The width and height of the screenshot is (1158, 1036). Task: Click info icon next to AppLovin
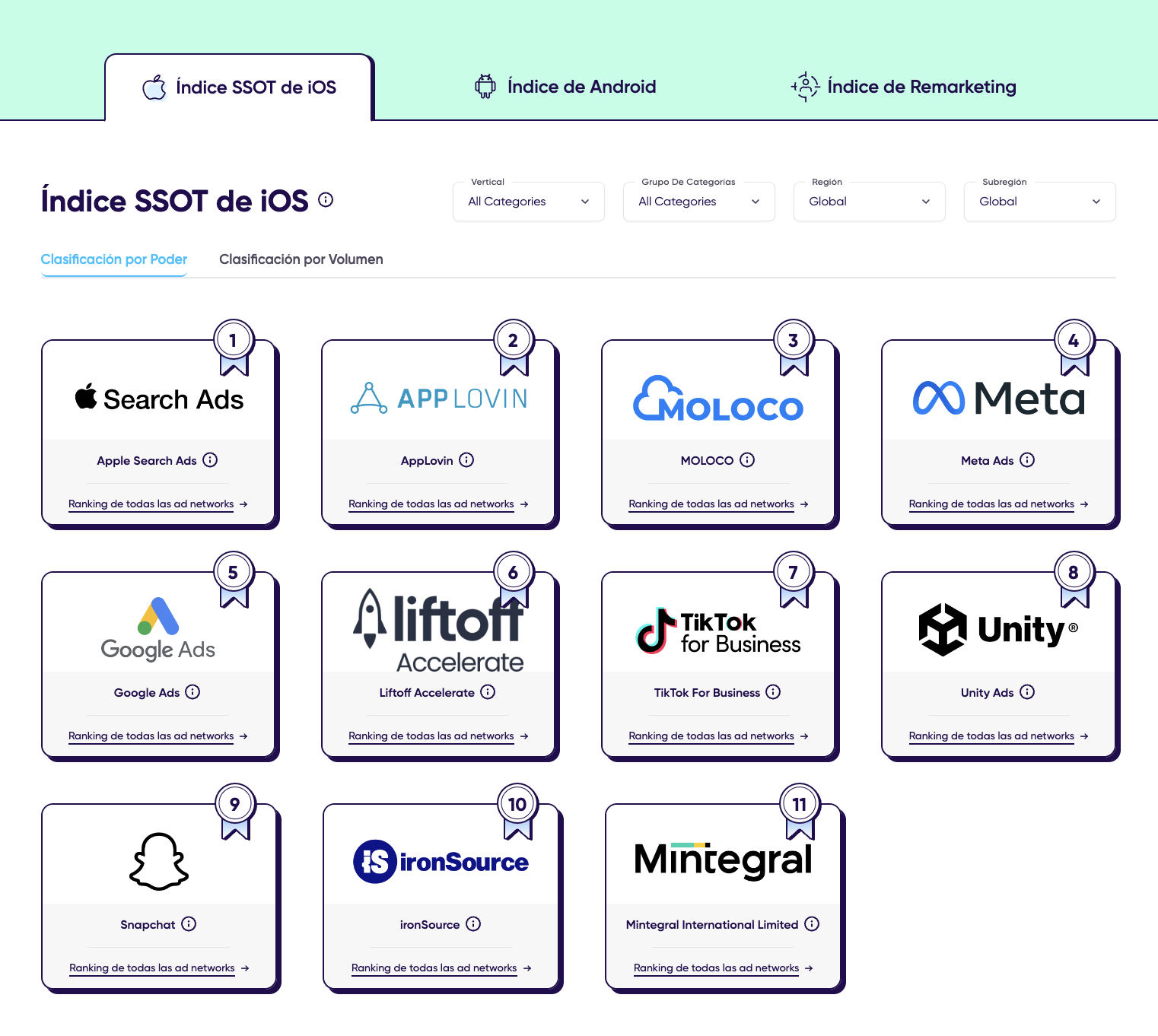point(467,460)
